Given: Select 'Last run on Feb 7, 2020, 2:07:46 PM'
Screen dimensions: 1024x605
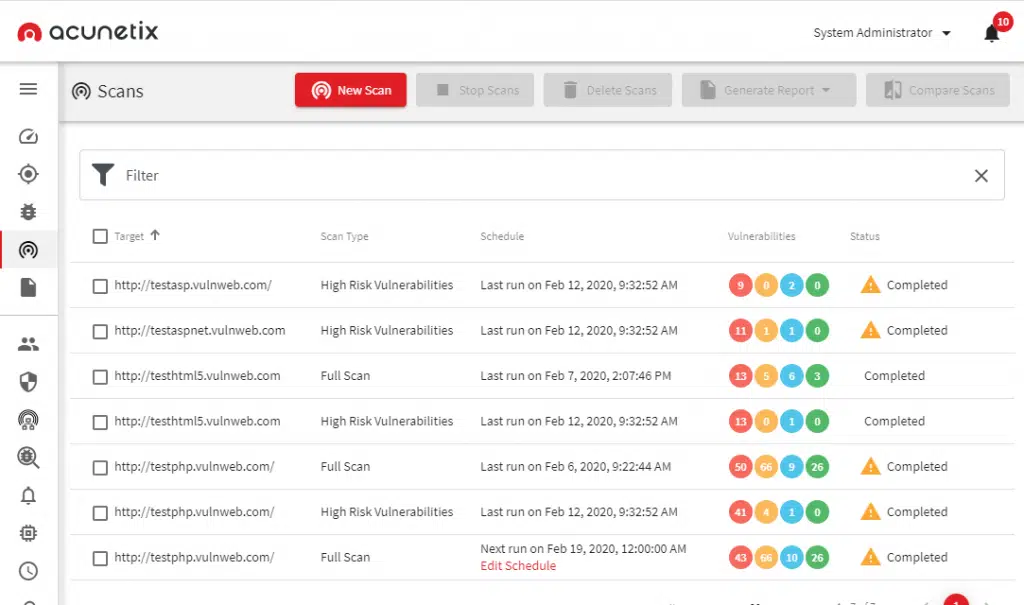Looking at the screenshot, I should [x=575, y=376].
